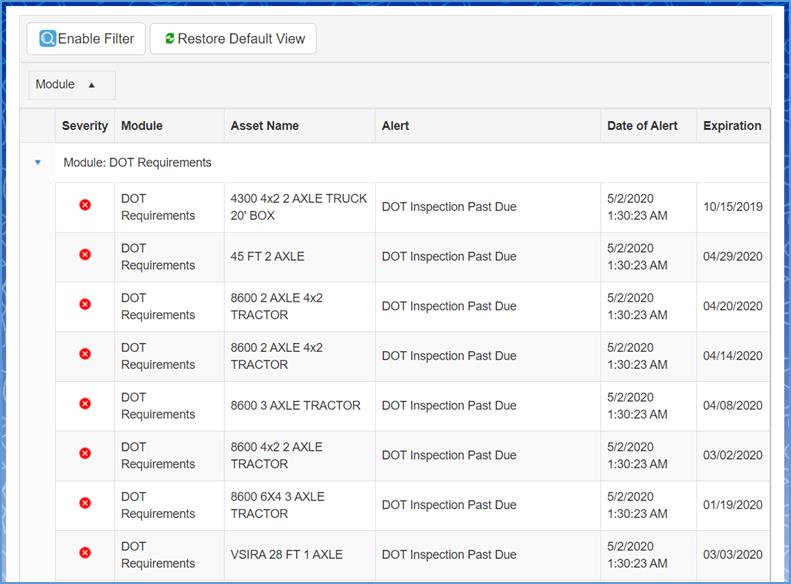Toggle sort arrow on Module grouping chip
This screenshot has width=791, height=584.
pos(92,85)
